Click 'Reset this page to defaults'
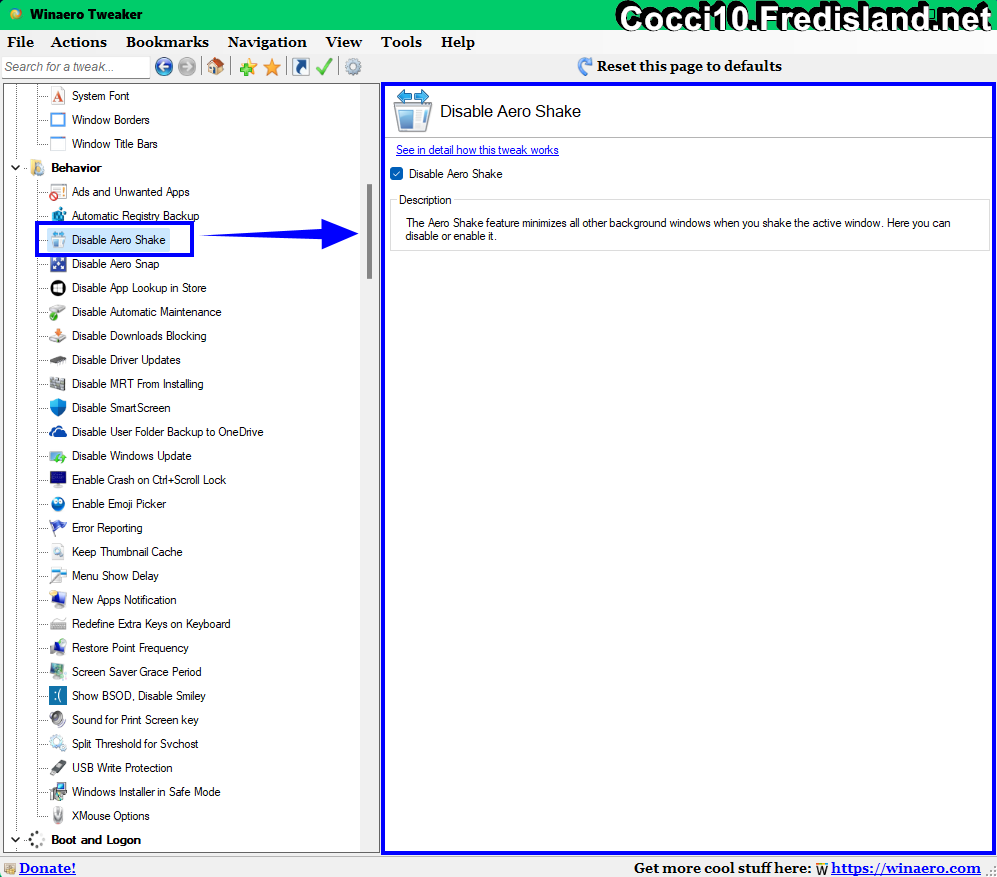997x877 pixels. tap(689, 66)
